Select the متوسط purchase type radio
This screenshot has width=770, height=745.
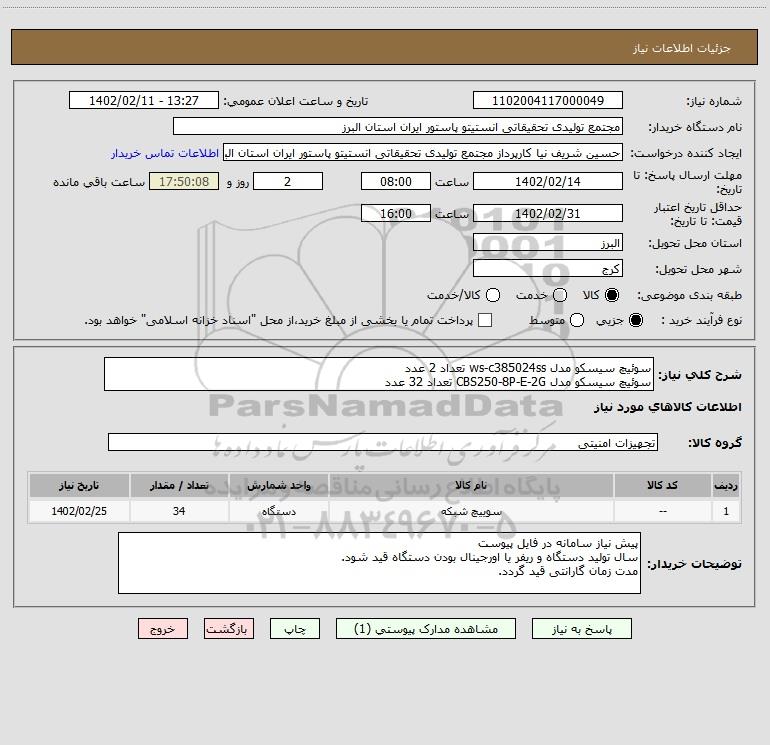click(x=577, y=320)
